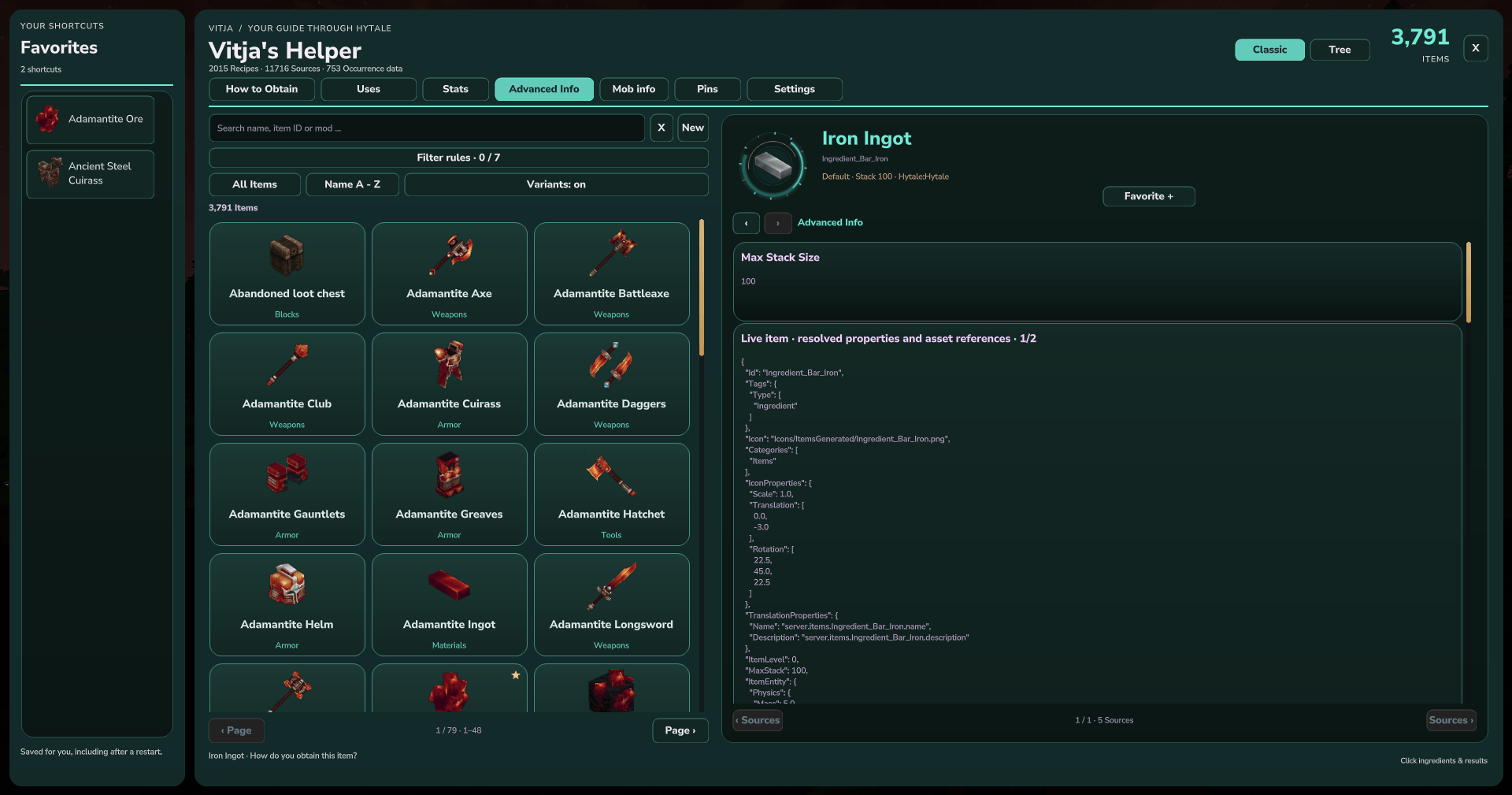This screenshot has width=1512, height=795.
Task: Go to previous Advanced Info section arrow
Action: [x=746, y=223]
